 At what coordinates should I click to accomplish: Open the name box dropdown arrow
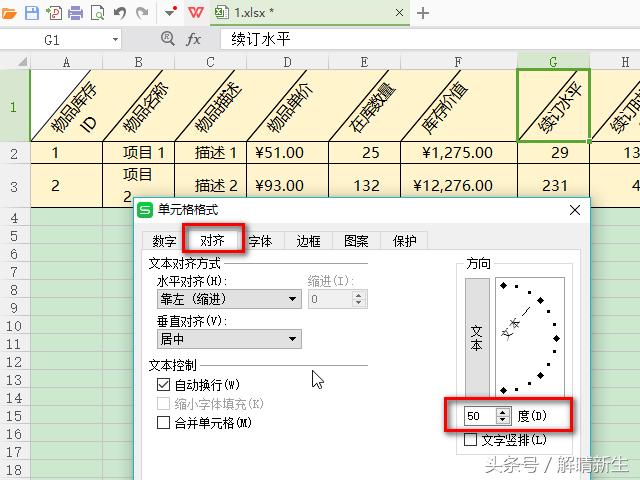tap(116, 40)
